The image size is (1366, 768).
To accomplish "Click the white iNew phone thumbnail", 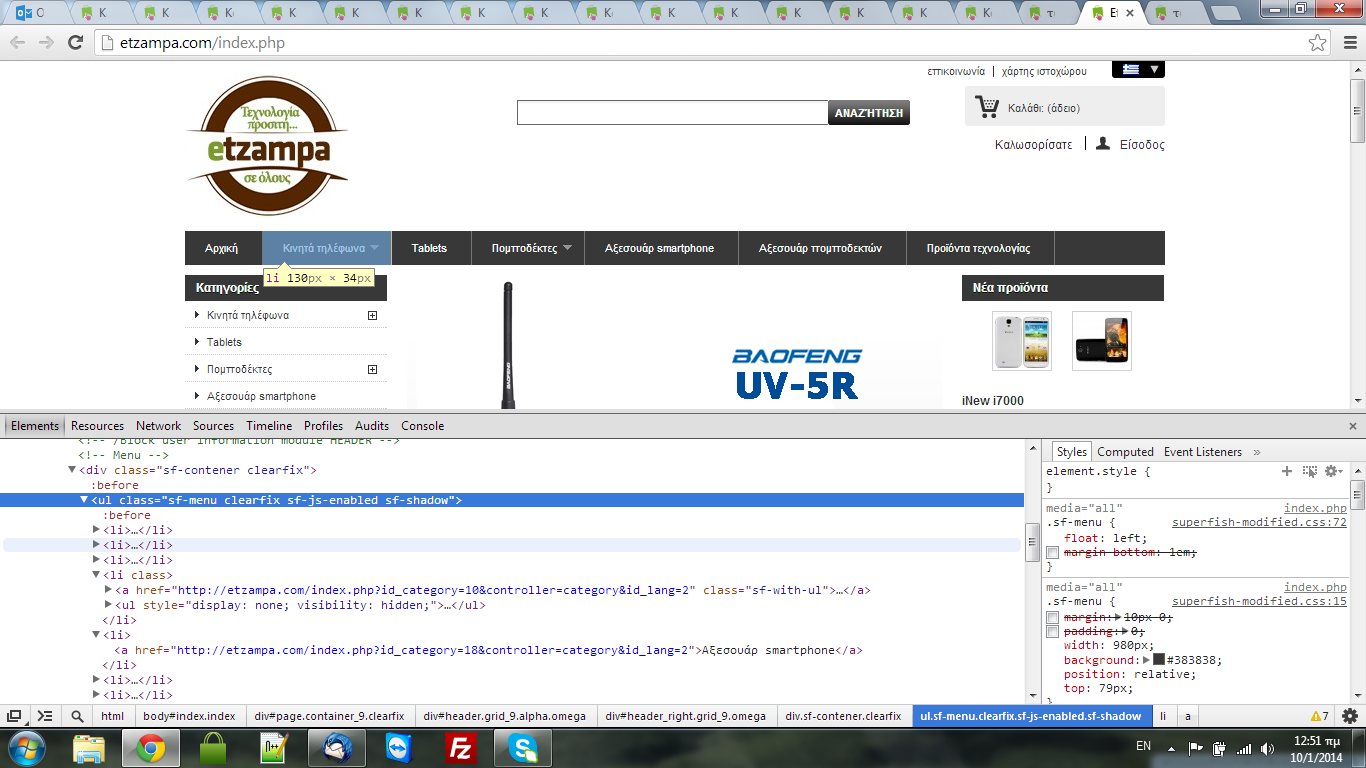I will (x=1022, y=341).
